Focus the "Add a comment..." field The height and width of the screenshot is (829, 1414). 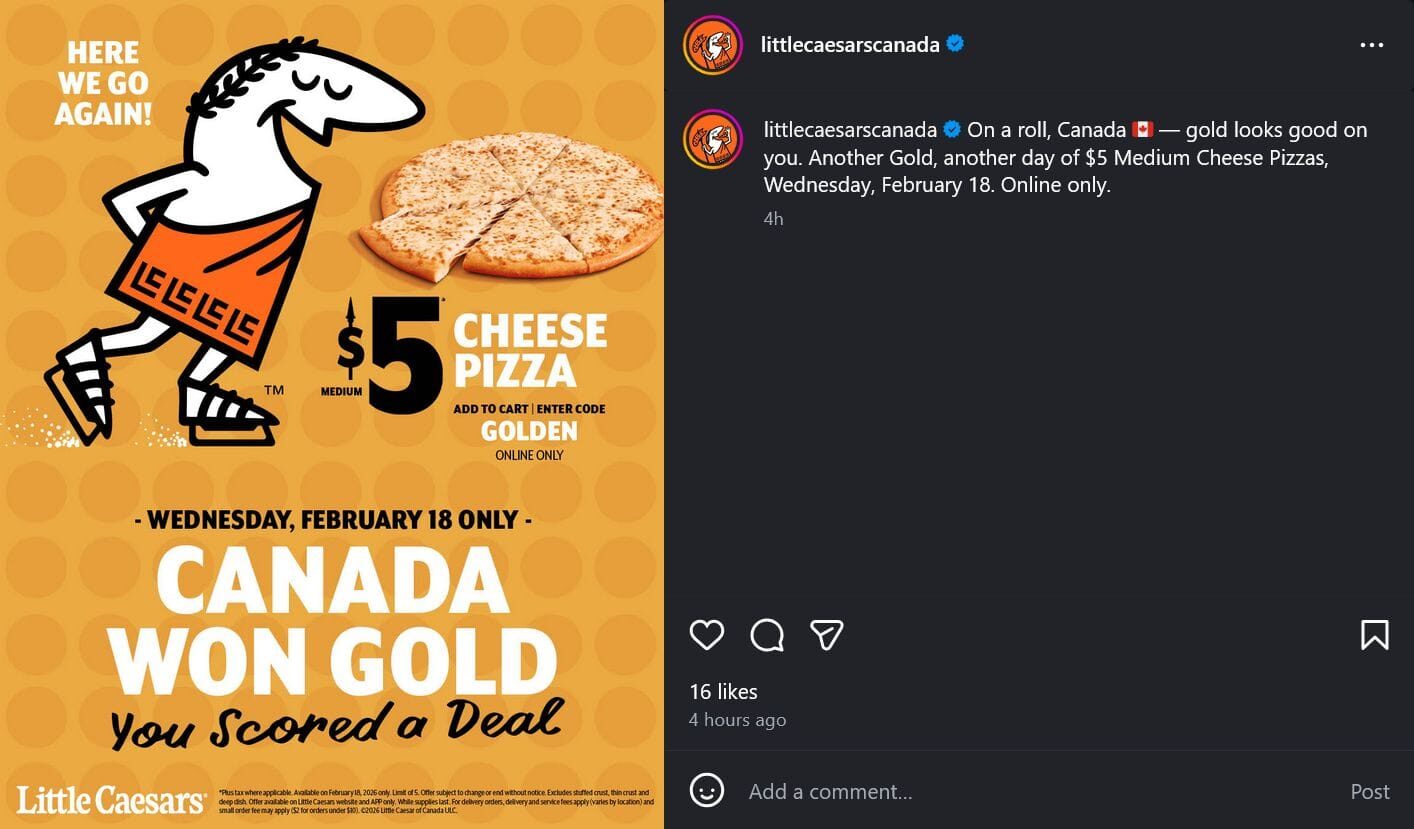1040,792
